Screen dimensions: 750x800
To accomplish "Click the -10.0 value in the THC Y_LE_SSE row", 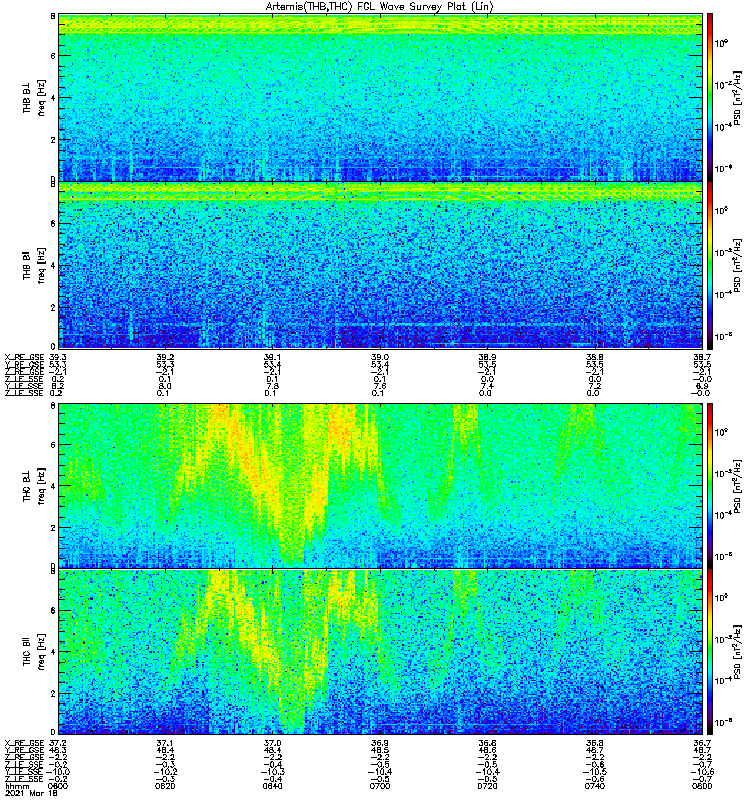I will pyautogui.click(x=58, y=772).
